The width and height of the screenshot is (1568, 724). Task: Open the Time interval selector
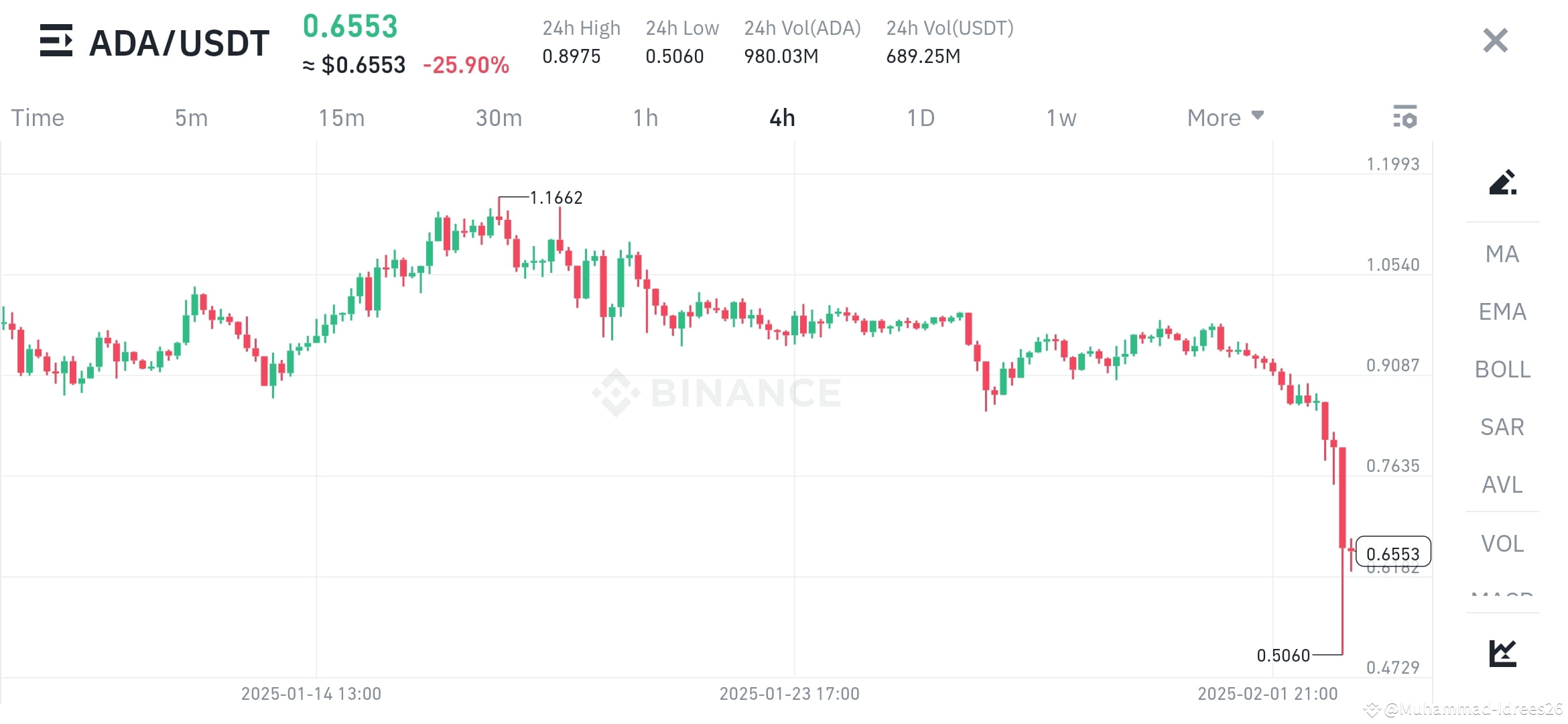(x=37, y=117)
